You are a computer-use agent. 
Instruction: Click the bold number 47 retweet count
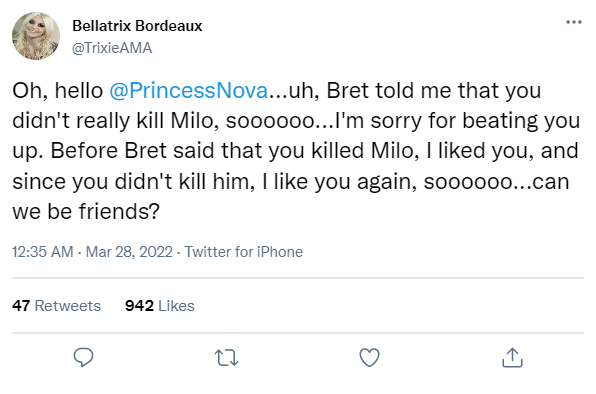coord(21,305)
